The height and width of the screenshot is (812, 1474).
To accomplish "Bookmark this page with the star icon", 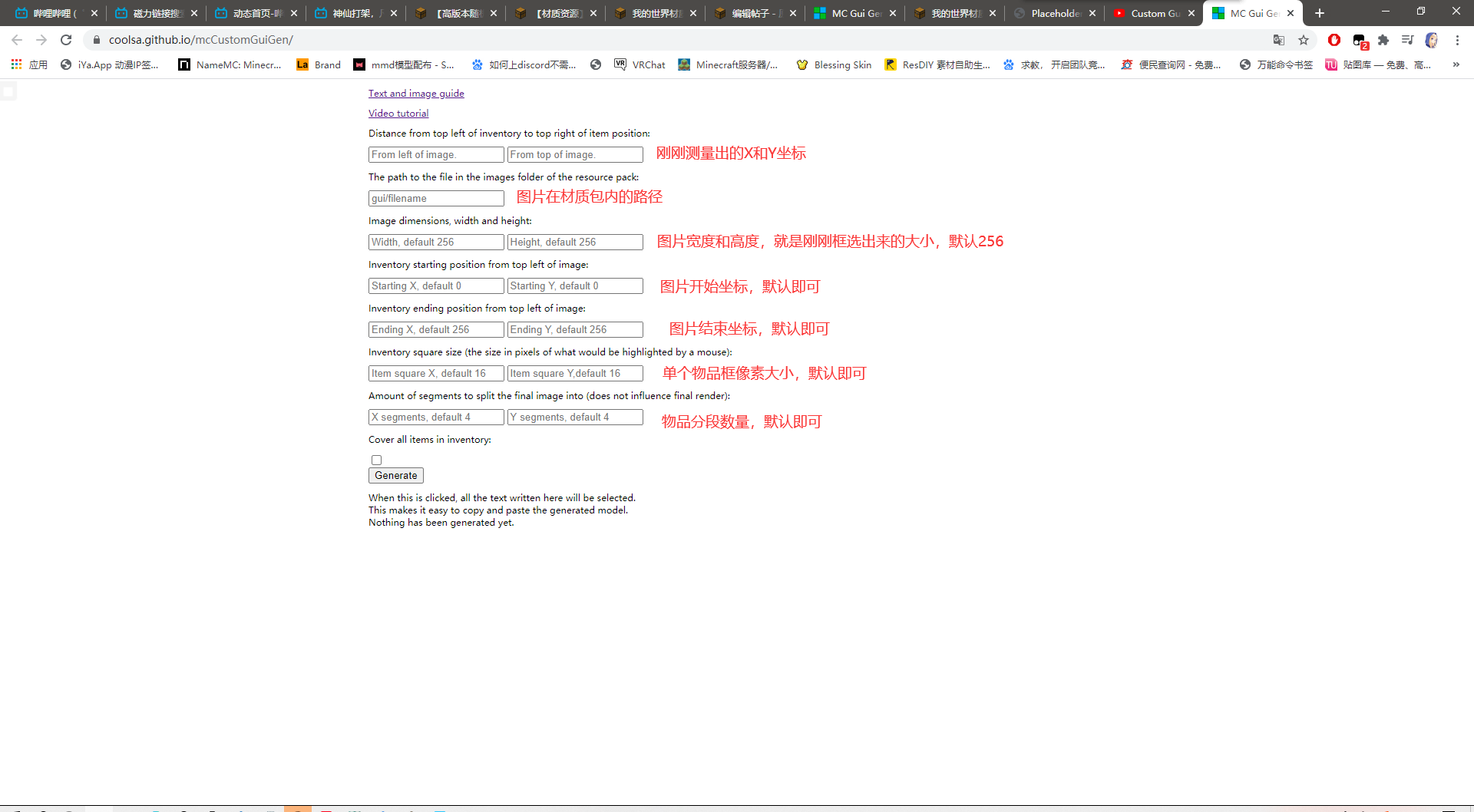I will pos(1304,40).
